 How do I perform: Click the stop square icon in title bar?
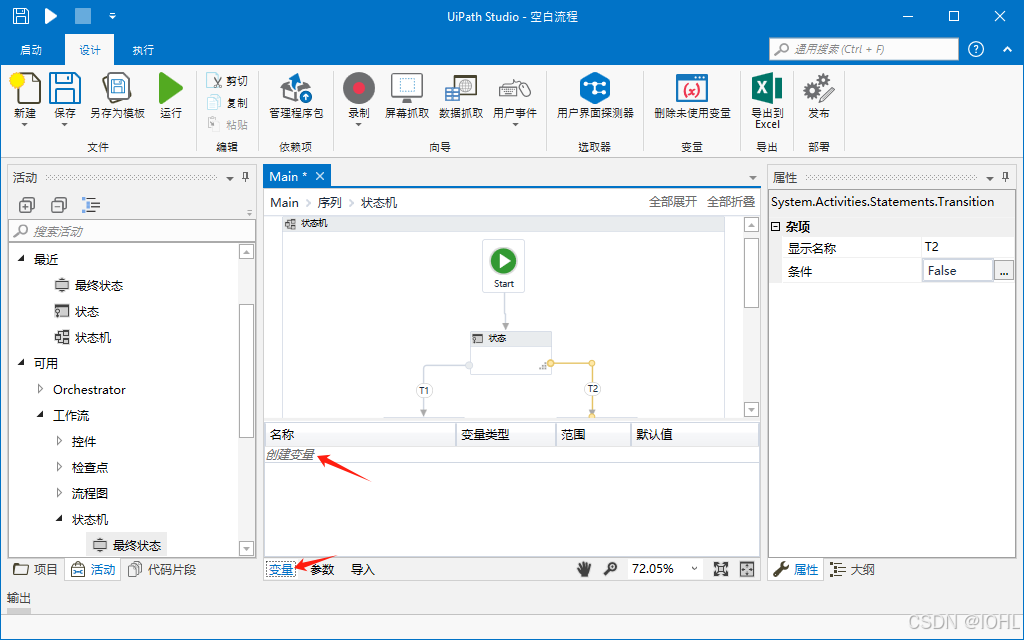pyautogui.click(x=83, y=16)
